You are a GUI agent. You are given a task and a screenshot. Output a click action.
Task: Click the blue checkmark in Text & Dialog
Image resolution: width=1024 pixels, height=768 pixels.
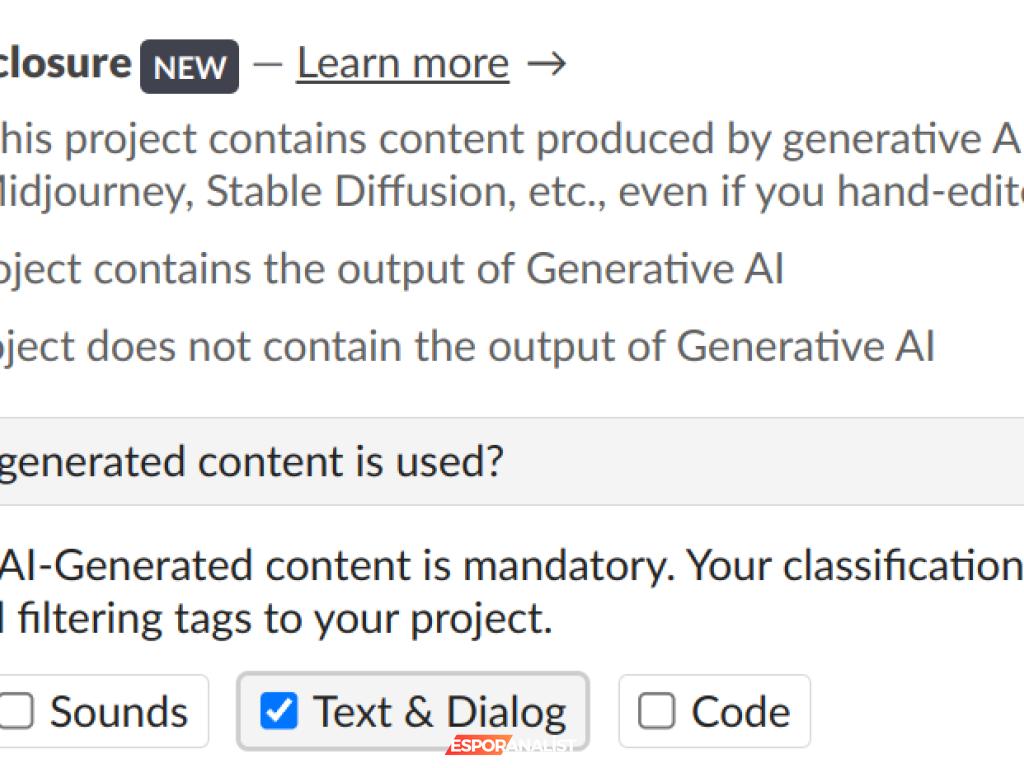point(278,712)
